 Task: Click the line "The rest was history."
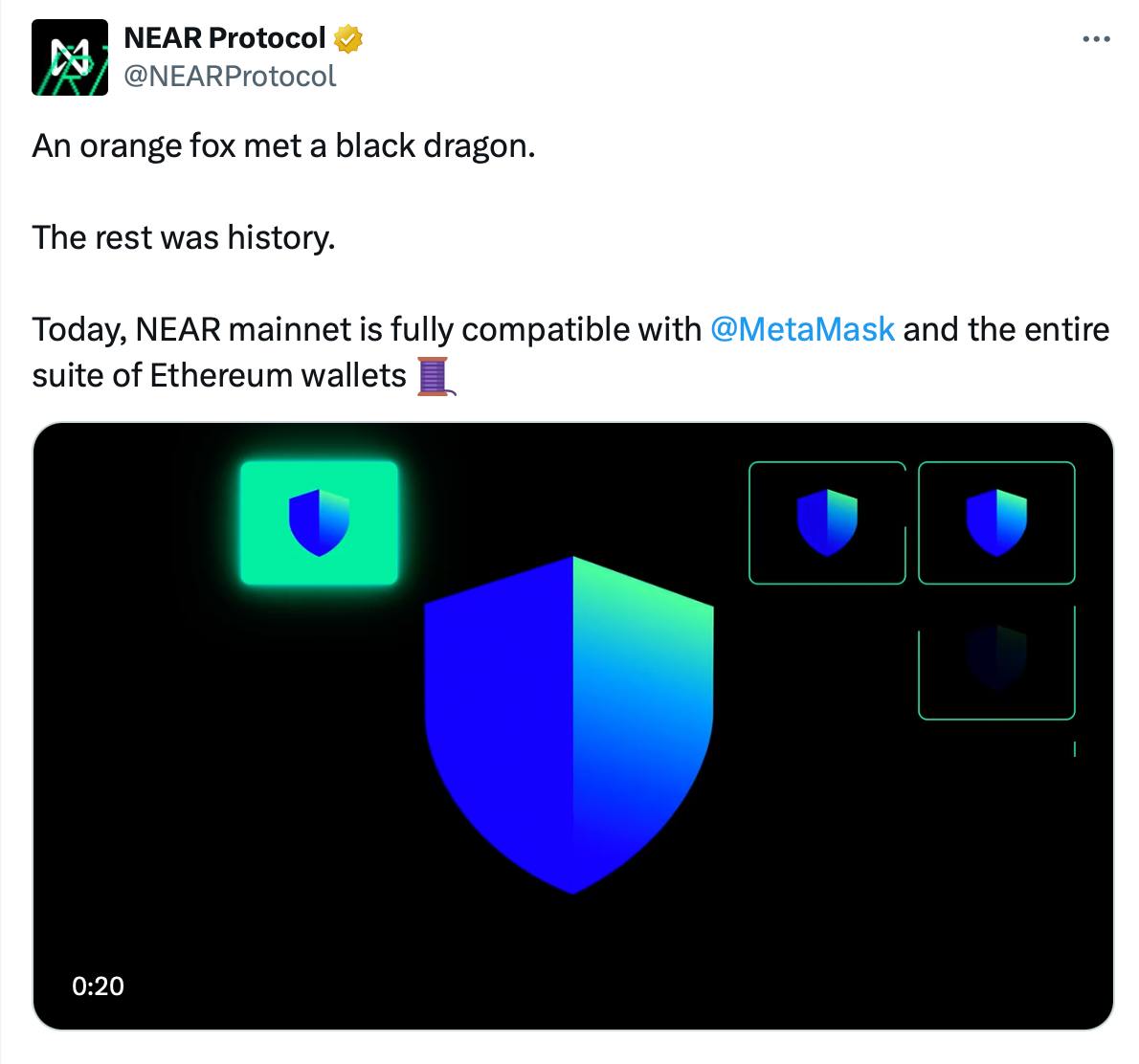click(x=184, y=237)
